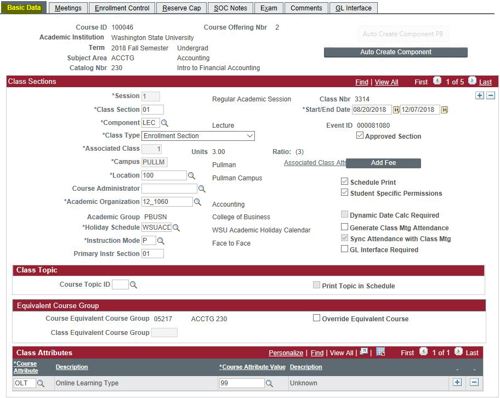Click the Start Date field 08/20/2018
Viewport: 500px width, 398px height.
point(372,110)
